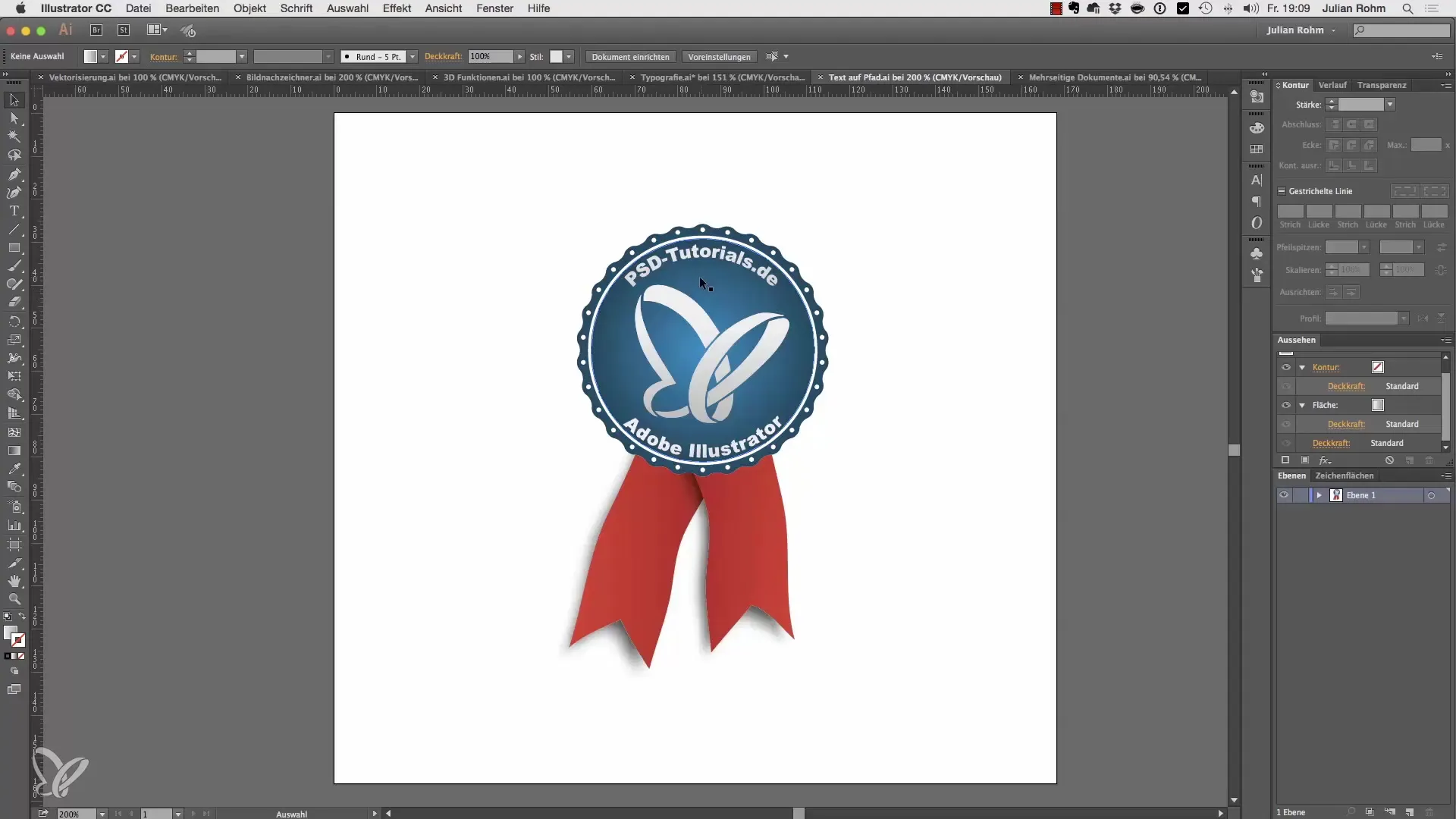Select the Rotate tool
The height and width of the screenshot is (819, 1456).
click(x=14, y=322)
